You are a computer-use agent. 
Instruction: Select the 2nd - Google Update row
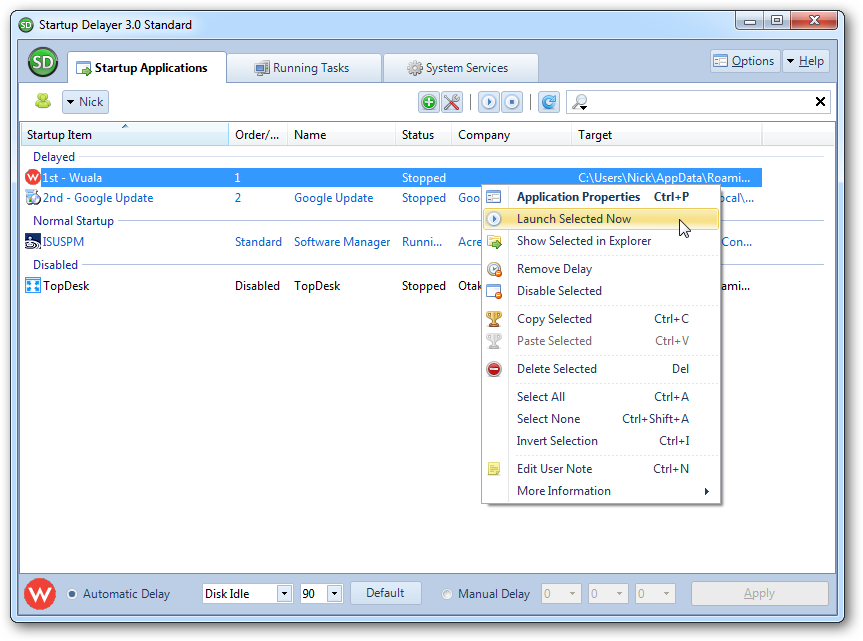(98, 198)
